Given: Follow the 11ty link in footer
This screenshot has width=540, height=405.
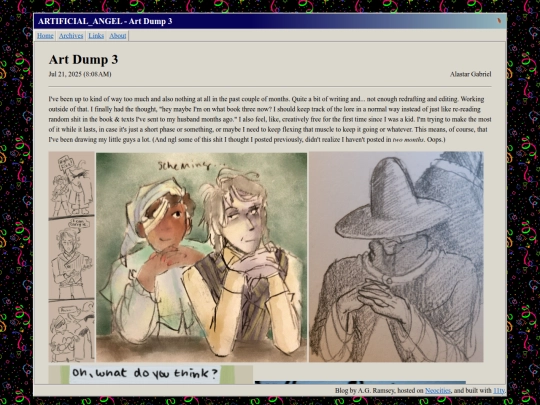Looking at the screenshot, I should click(499, 391).
